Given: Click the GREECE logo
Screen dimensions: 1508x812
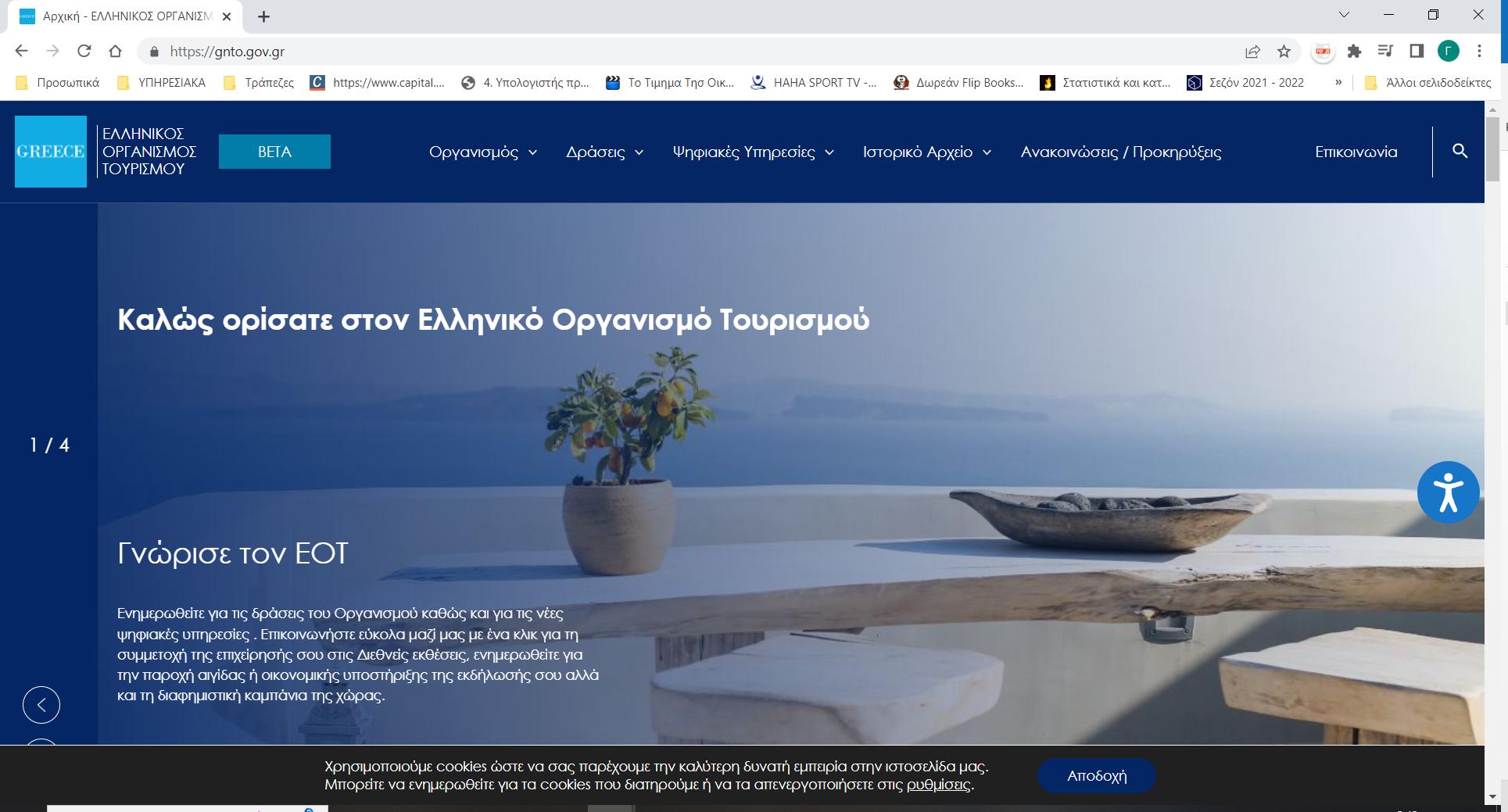Looking at the screenshot, I should click(x=51, y=152).
